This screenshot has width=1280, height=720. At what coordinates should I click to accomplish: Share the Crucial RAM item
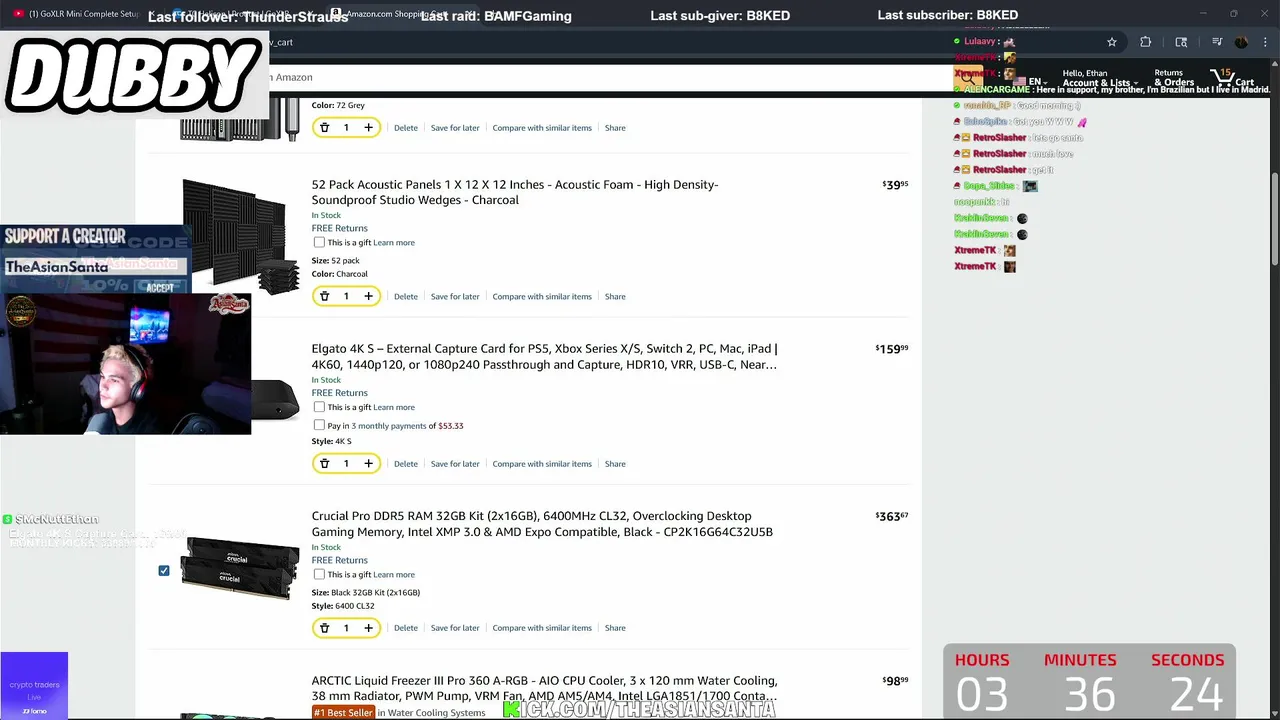pos(615,628)
